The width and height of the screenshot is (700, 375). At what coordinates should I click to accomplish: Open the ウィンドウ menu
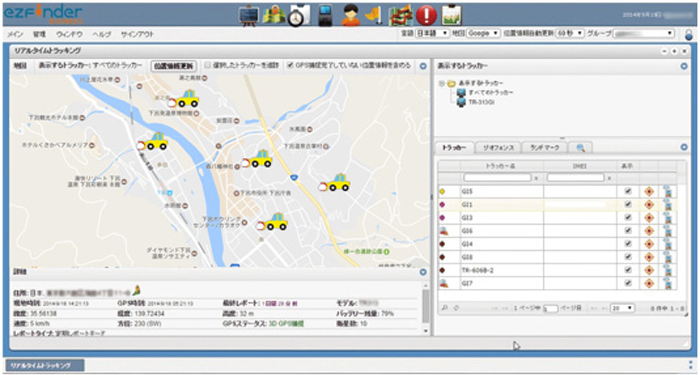click(x=69, y=34)
